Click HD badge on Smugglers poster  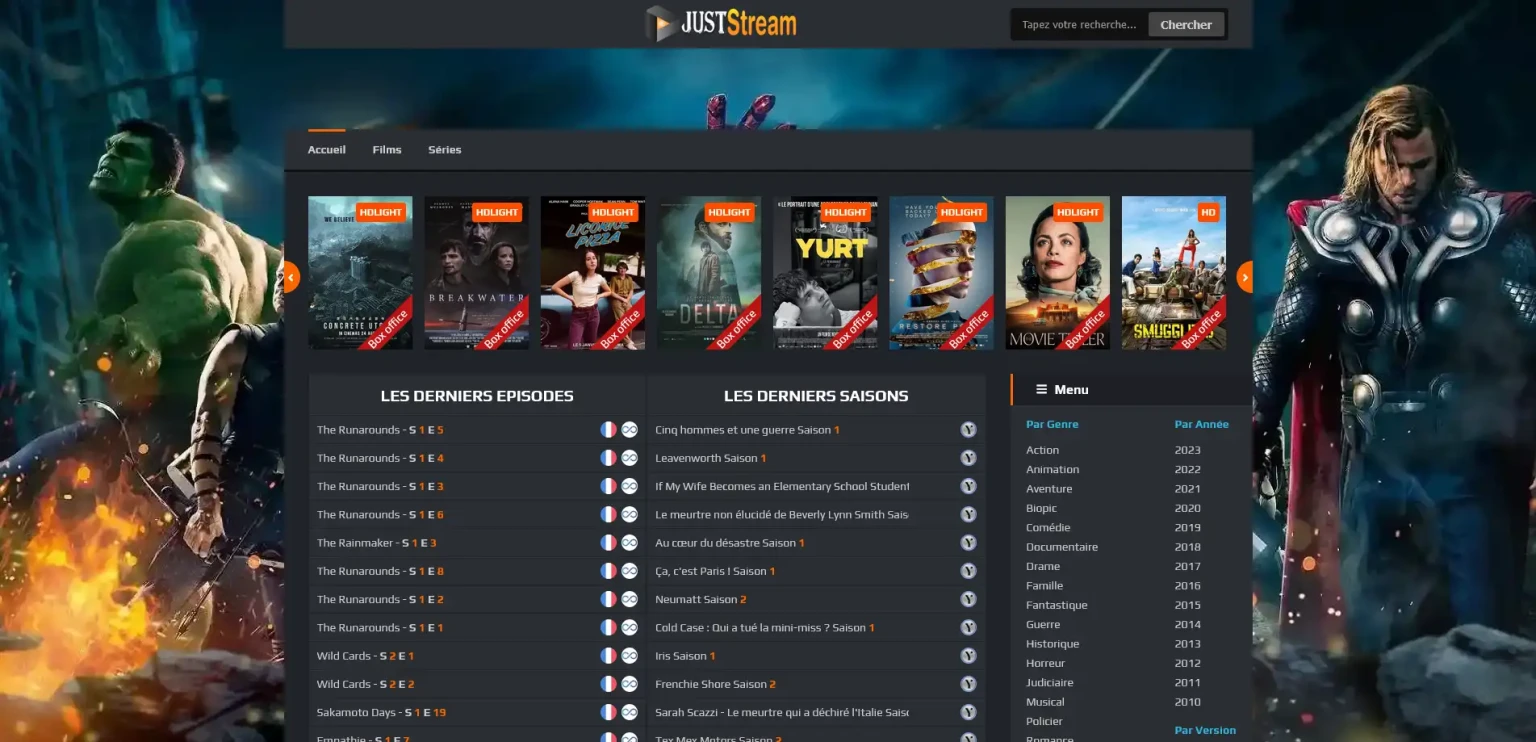coord(1208,212)
